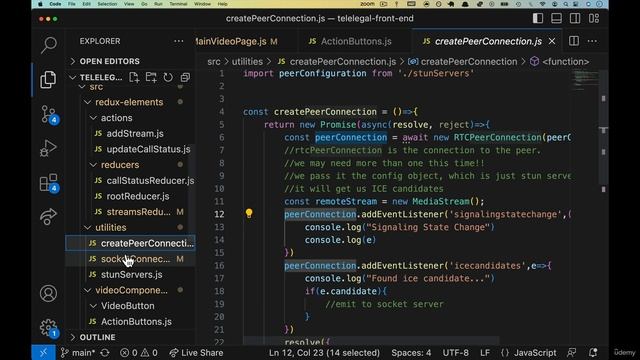The image size is (640, 360).
Task: Split the editor to the right
Action: [x=574, y=41]
